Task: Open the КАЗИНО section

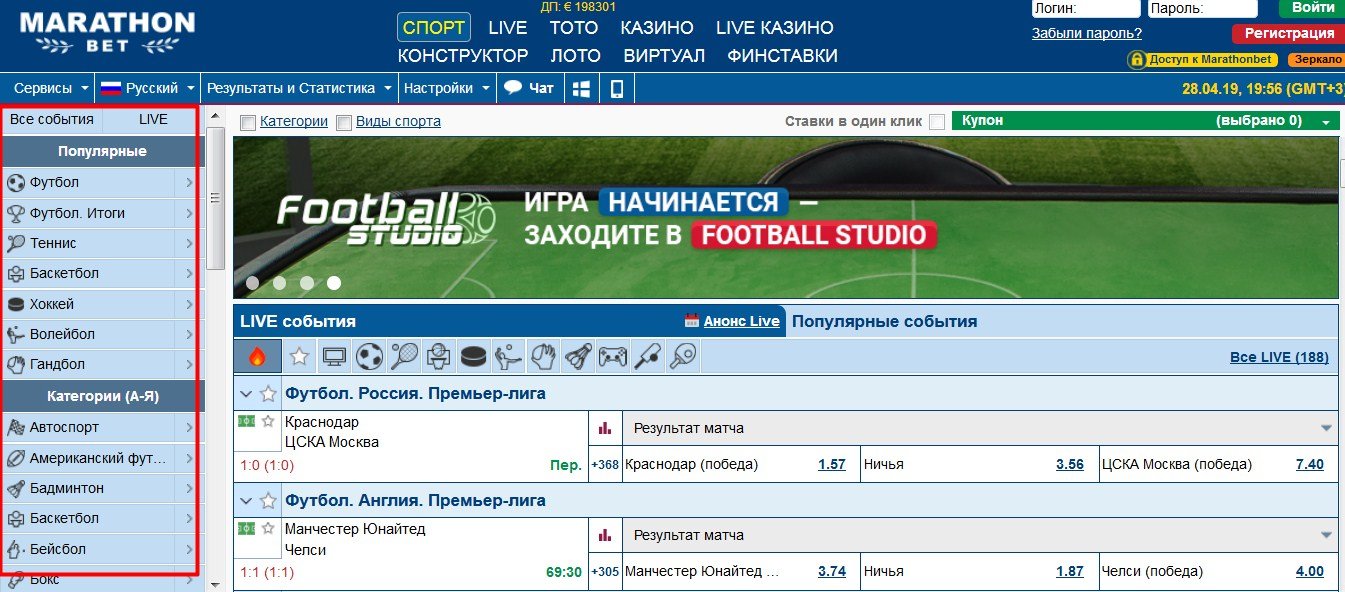Action: (x=657, y=28)
